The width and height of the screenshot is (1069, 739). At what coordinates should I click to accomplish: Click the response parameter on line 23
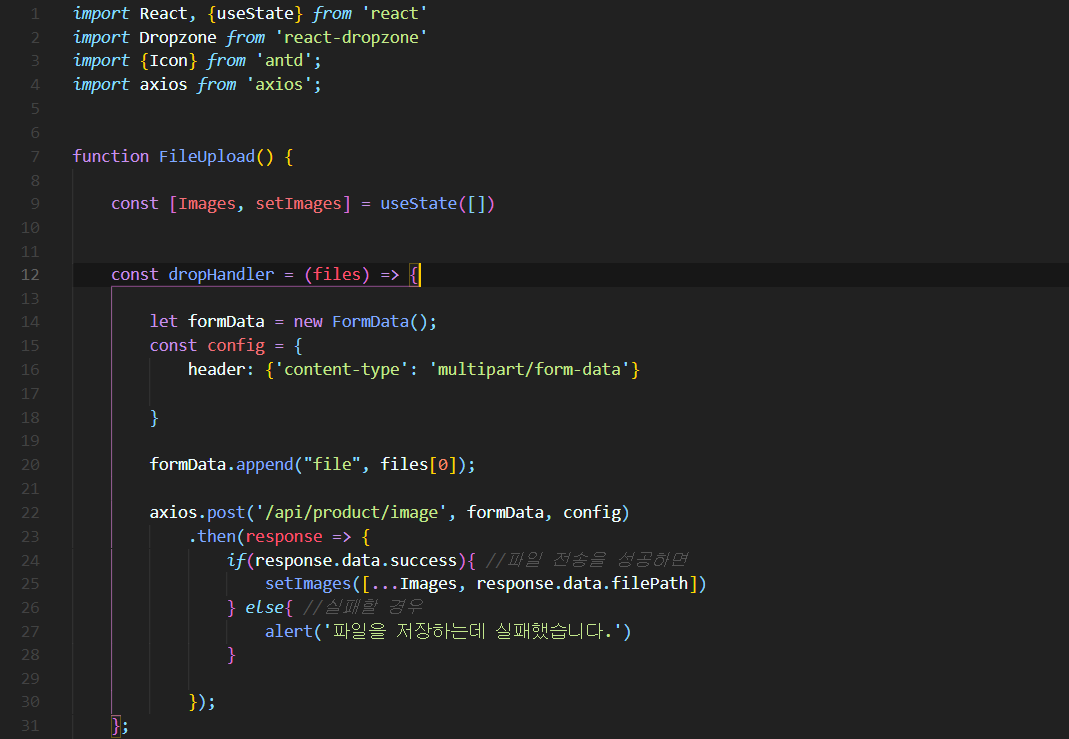point(284,537)
